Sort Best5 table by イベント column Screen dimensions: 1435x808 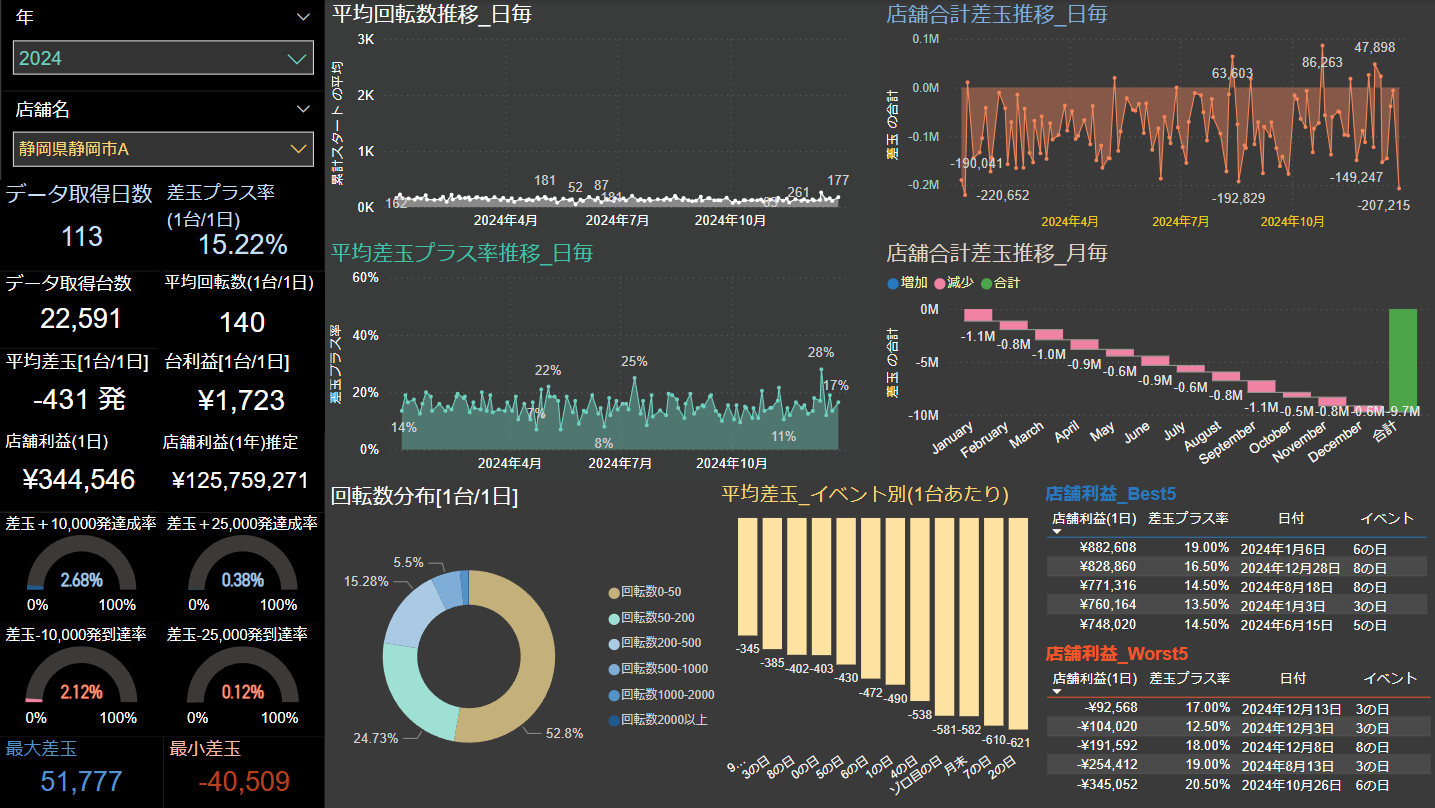[1387, 519]
